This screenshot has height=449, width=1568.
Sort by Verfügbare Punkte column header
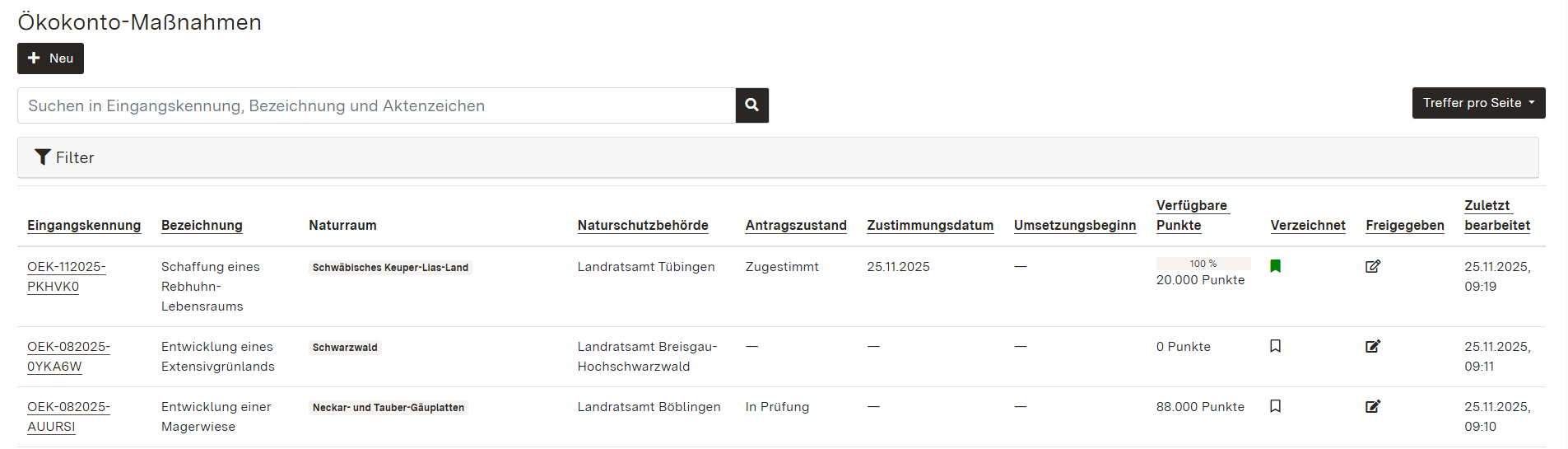click(1191, 216)
